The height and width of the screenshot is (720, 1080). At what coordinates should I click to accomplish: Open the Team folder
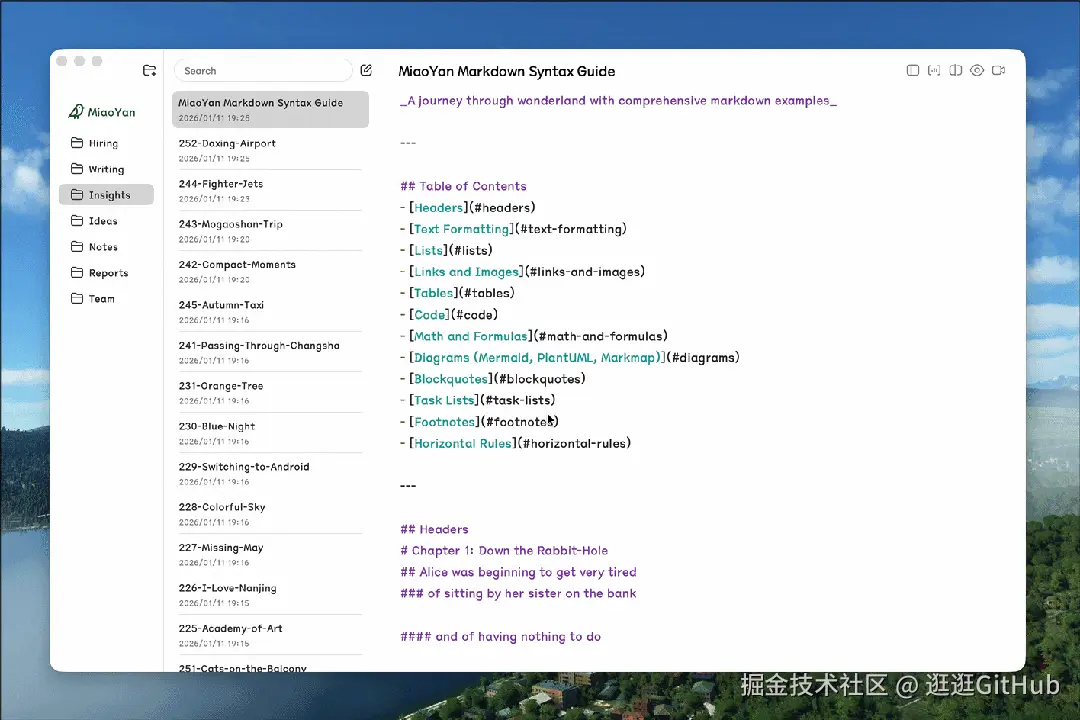point(106,298)
